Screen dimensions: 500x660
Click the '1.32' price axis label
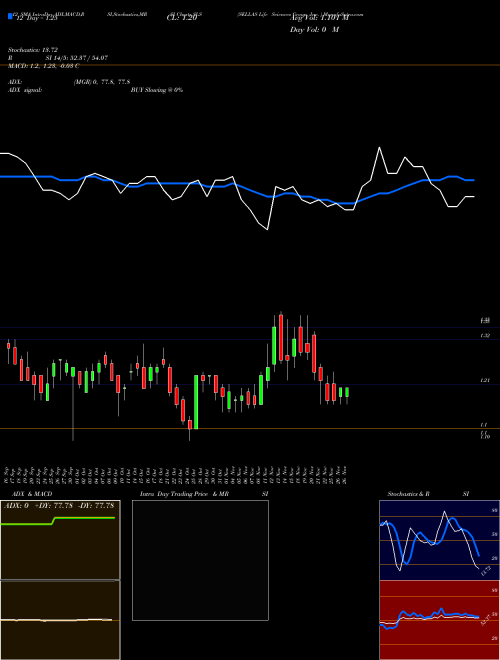(x=485, y=335)
